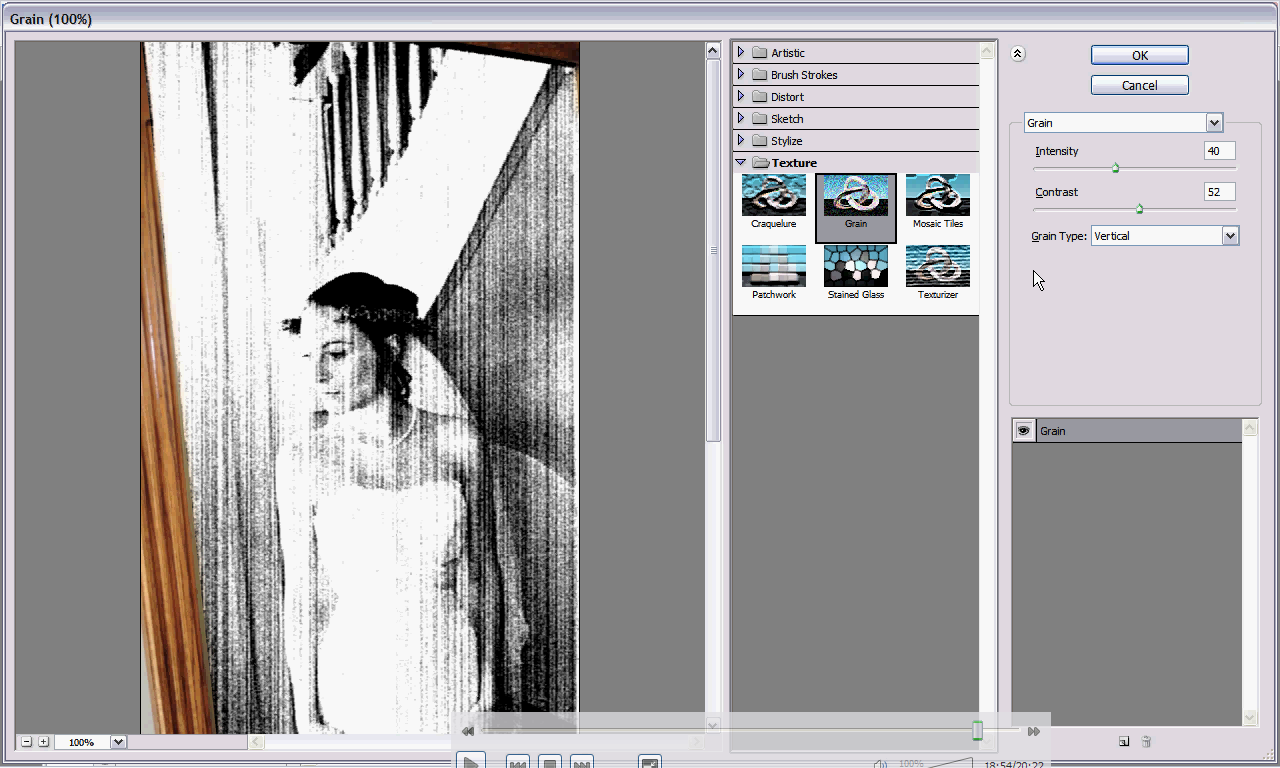Expand the Sketch filter folder
1280x768 pixels.
pyautogui.click(x=741, y=118)
